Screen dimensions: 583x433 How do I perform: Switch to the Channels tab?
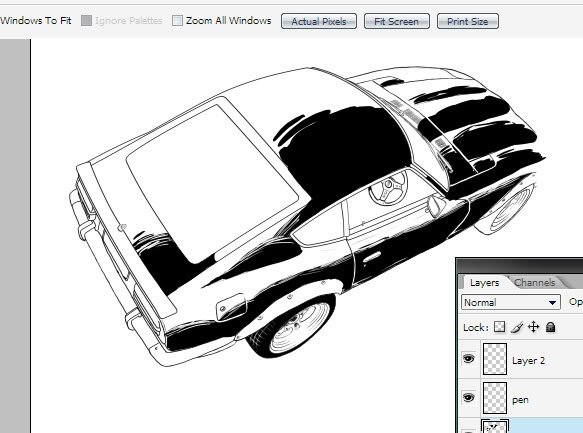534,283
